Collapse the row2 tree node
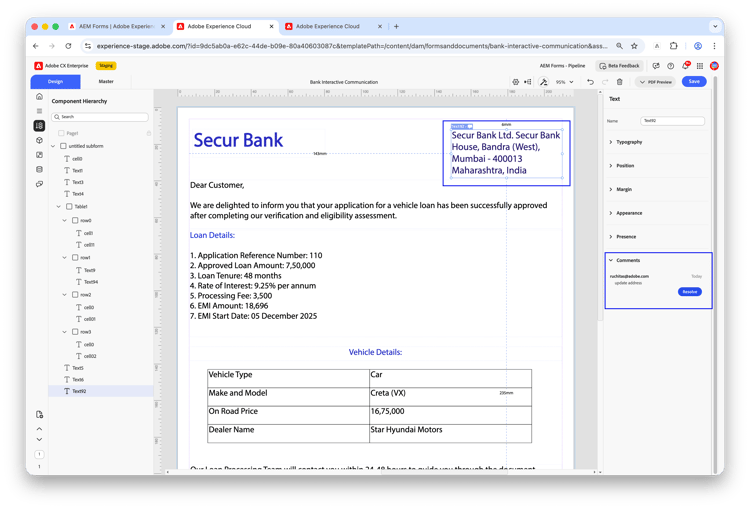 (x=65, y=295)
